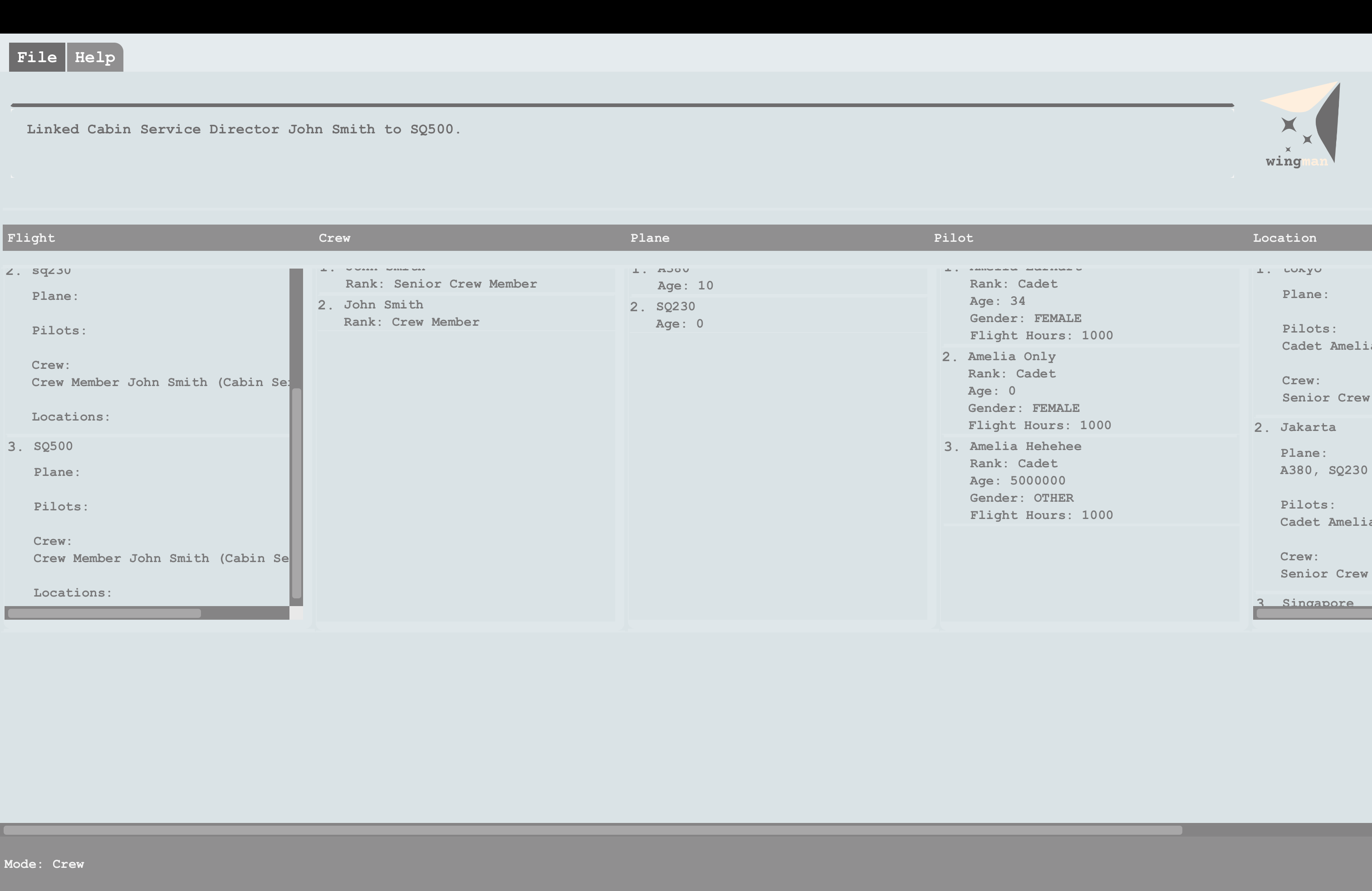
Task: Click the Flight column header
Action: point(31,238)
